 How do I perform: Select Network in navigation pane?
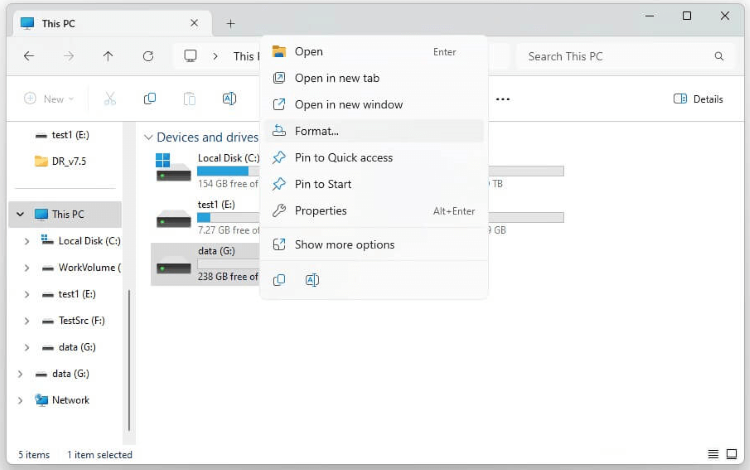[63, 400]
